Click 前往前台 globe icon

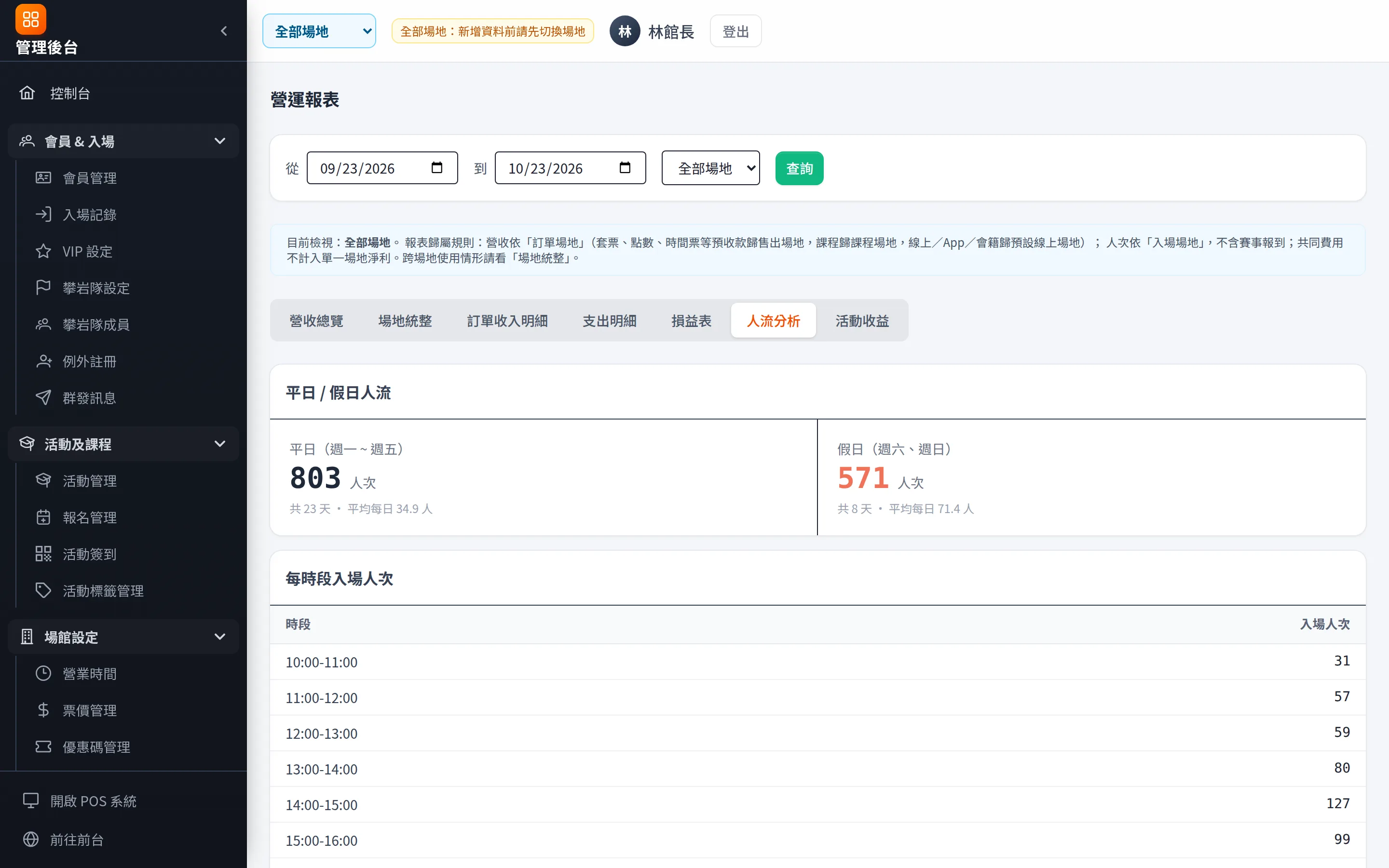[x=31, y=839]
